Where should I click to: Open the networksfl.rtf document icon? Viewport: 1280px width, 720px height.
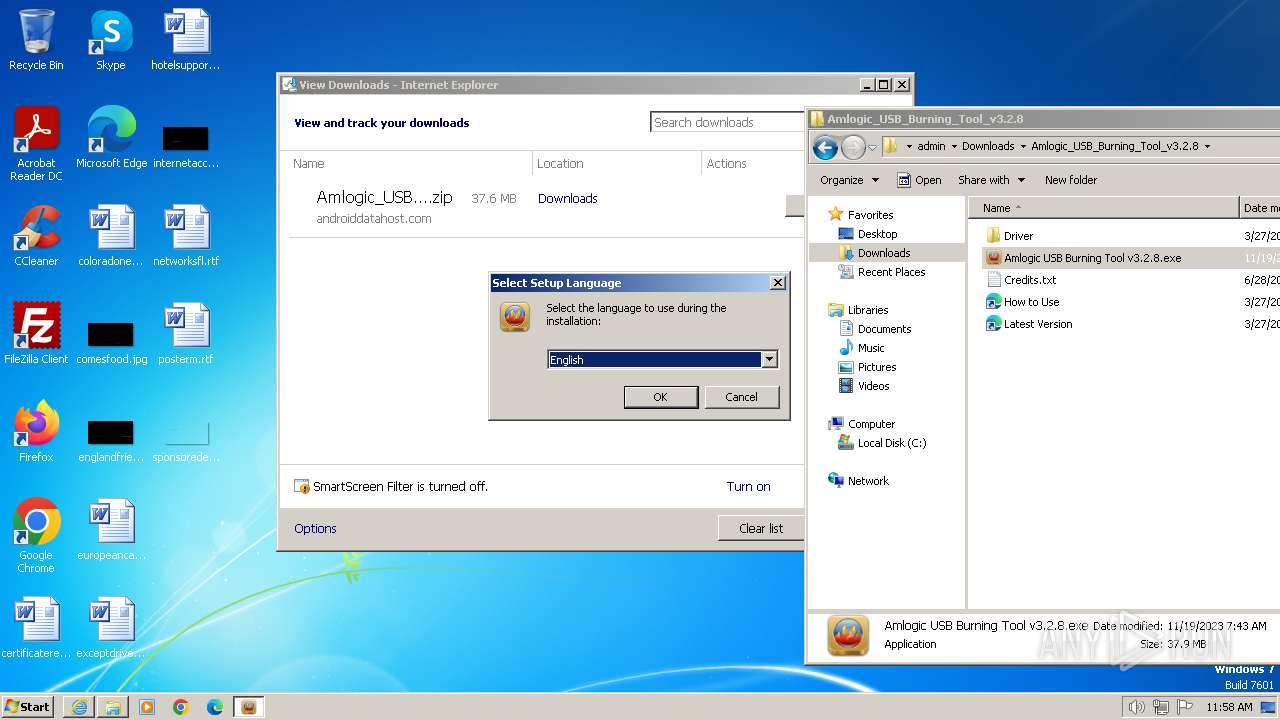[185, 236]
